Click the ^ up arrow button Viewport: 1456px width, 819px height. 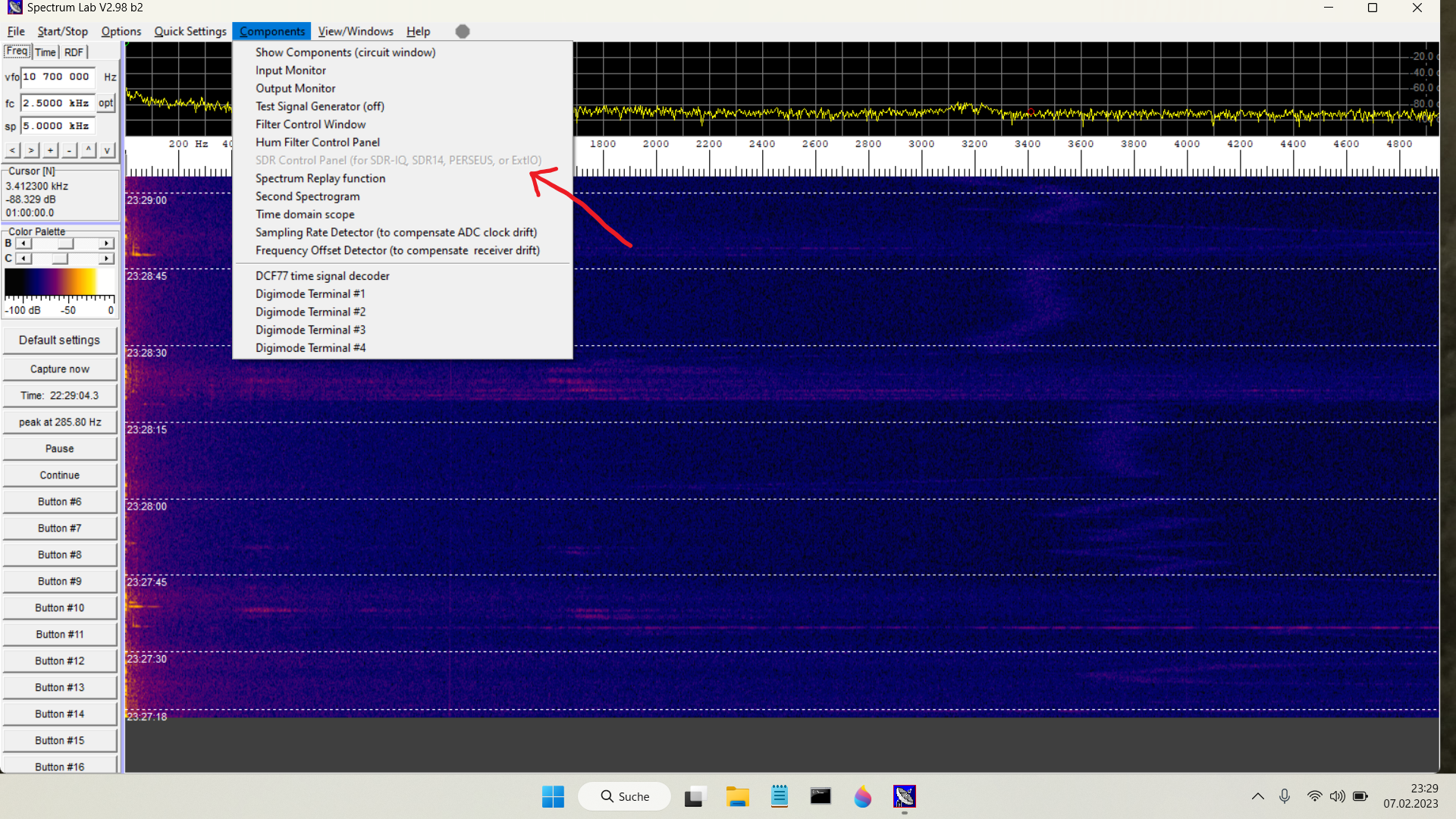pos(89,150)
